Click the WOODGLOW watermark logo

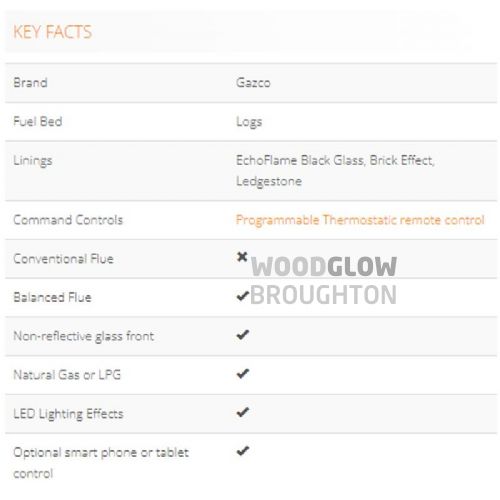pyautogui.click(x=324, y=267)
